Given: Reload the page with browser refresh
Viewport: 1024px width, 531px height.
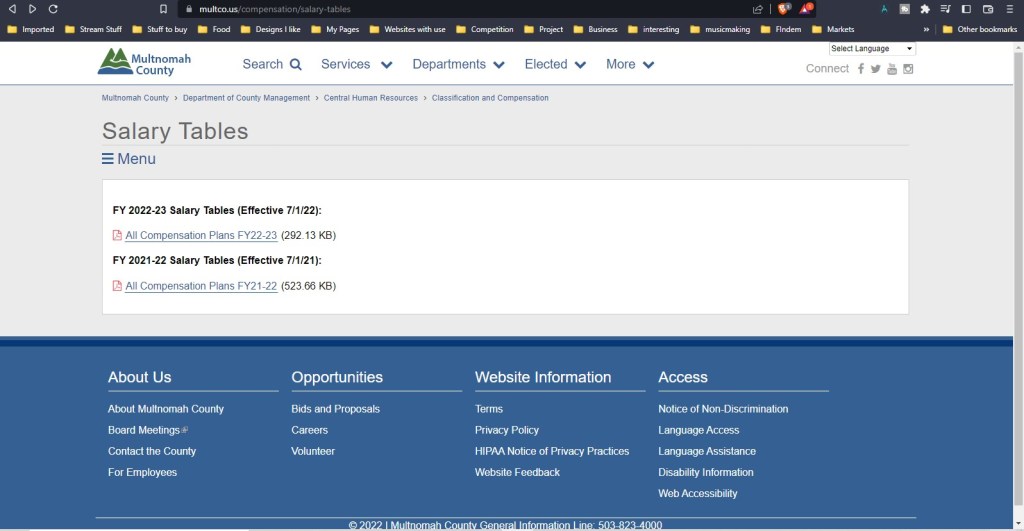Looking at the screenshot, I should coord(53,9).
